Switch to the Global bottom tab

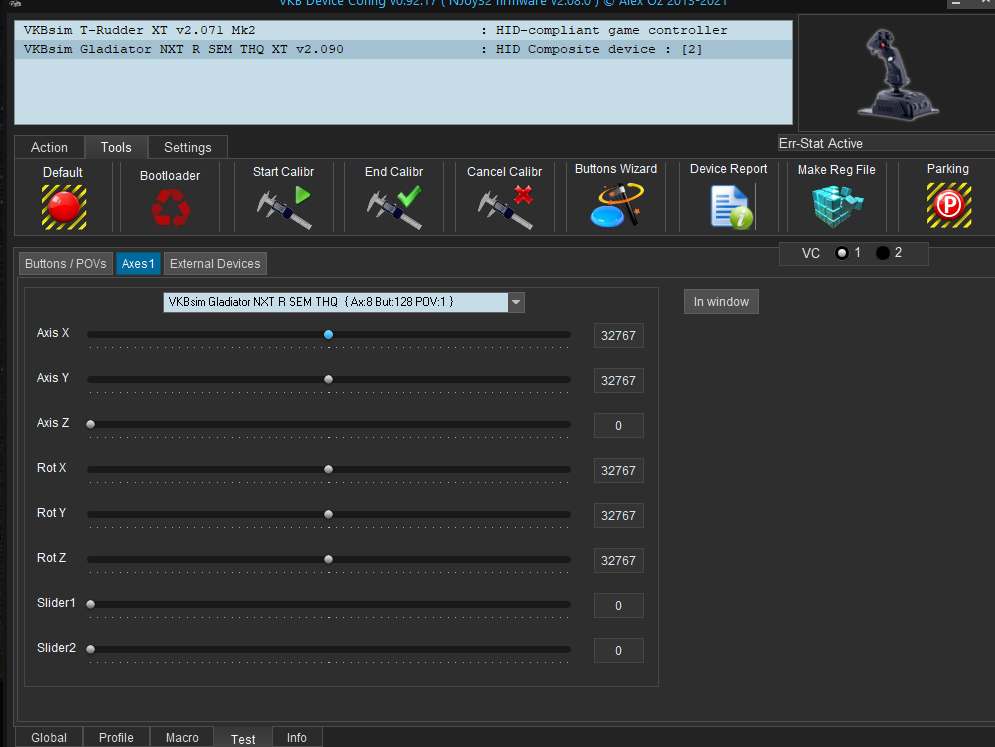point(49,737)
